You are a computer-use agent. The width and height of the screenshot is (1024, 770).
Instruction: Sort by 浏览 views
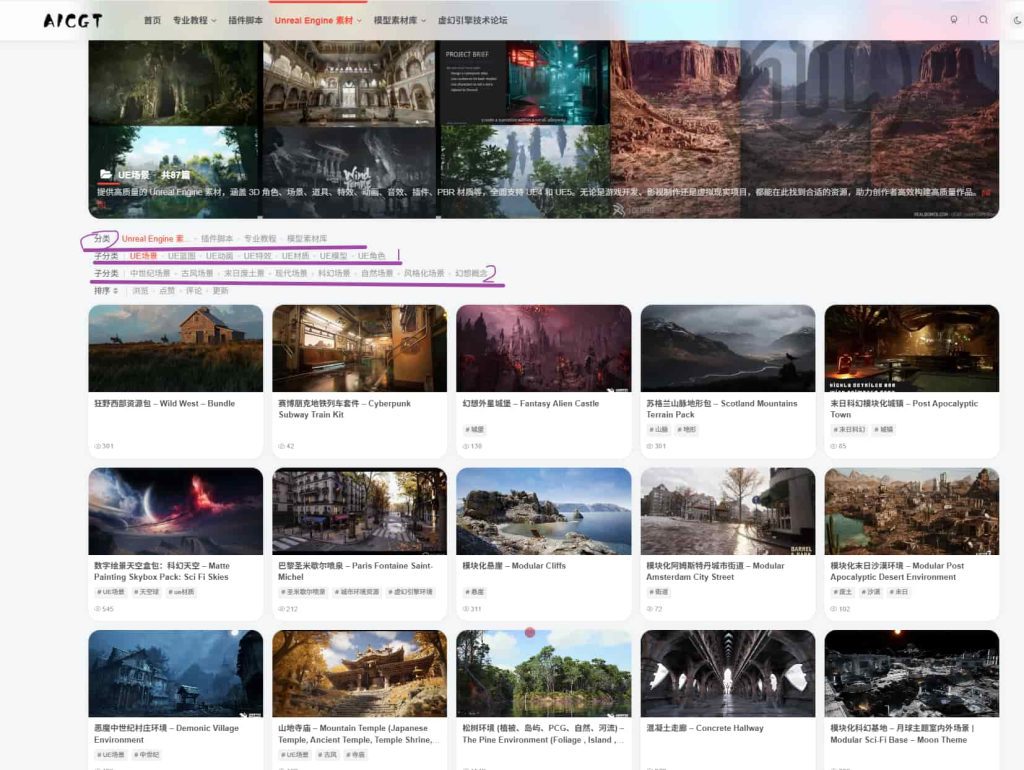pos(140,291)
